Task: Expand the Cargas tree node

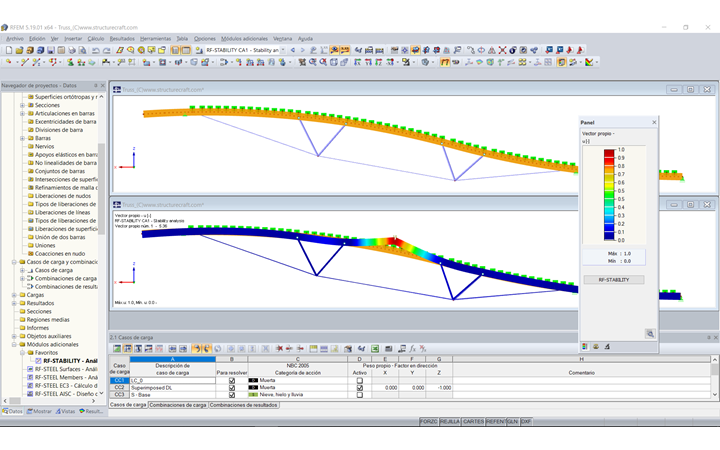Action: coord(14,295)
